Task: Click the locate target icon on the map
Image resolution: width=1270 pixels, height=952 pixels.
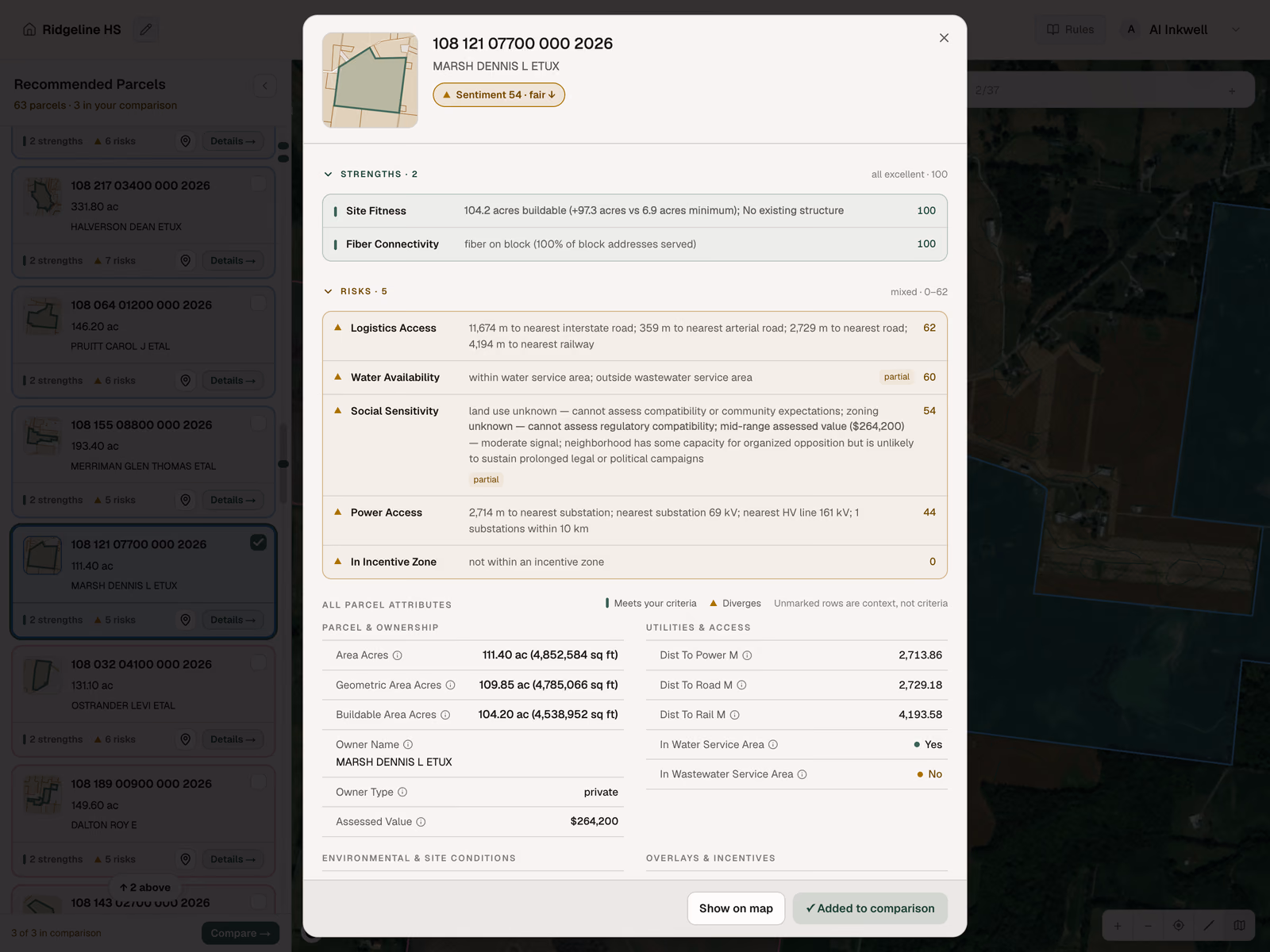Action: click(x=1179, y=925)
